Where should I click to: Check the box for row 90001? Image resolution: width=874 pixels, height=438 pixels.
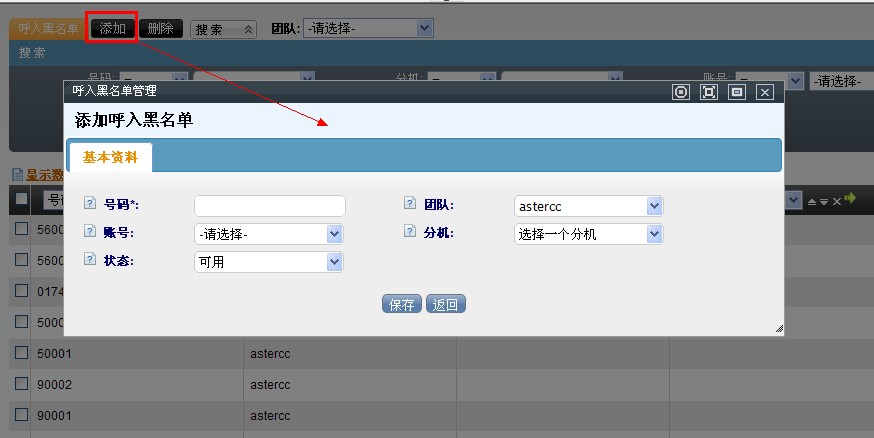coord(21,414)
